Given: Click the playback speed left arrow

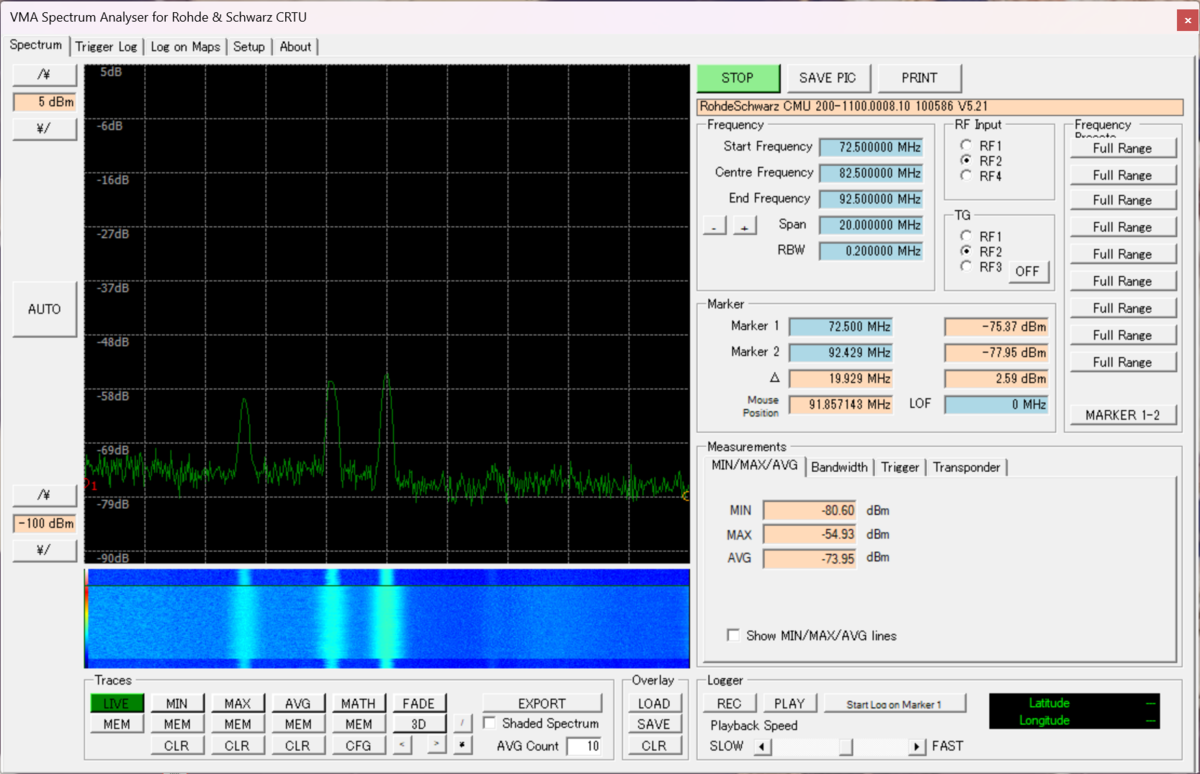Looking at the screenshot, I should 761,746.
